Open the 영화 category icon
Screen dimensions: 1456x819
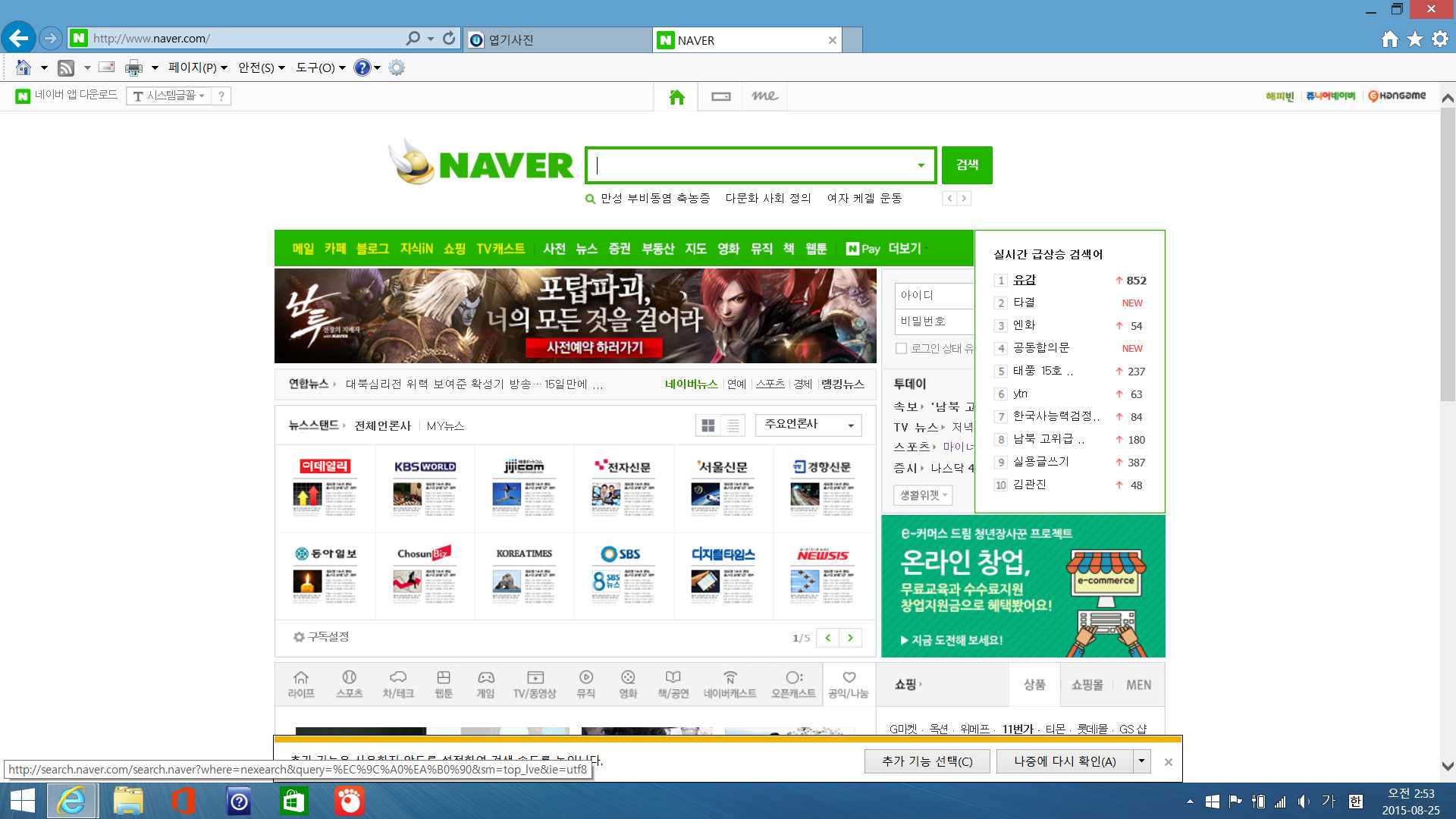pyautogui.click(x=628, y=684)
